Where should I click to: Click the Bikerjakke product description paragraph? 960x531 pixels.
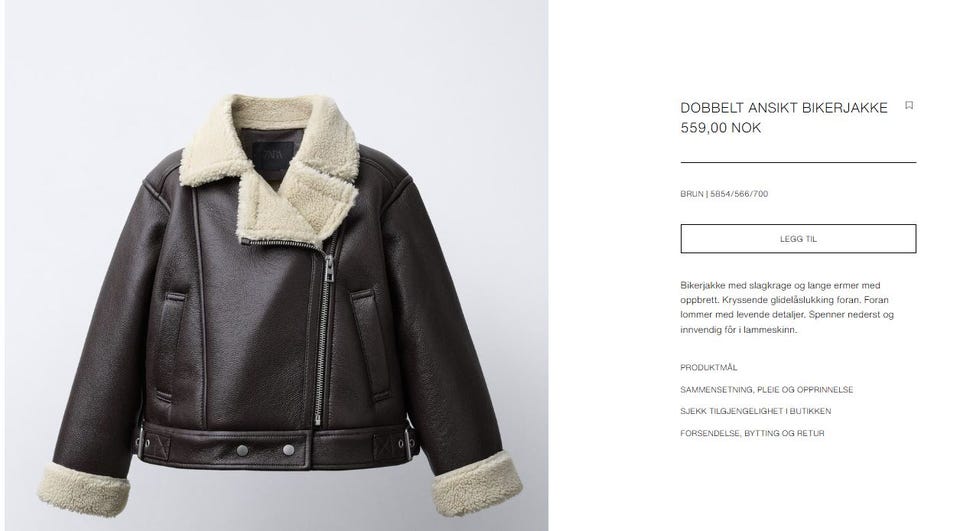787,307
